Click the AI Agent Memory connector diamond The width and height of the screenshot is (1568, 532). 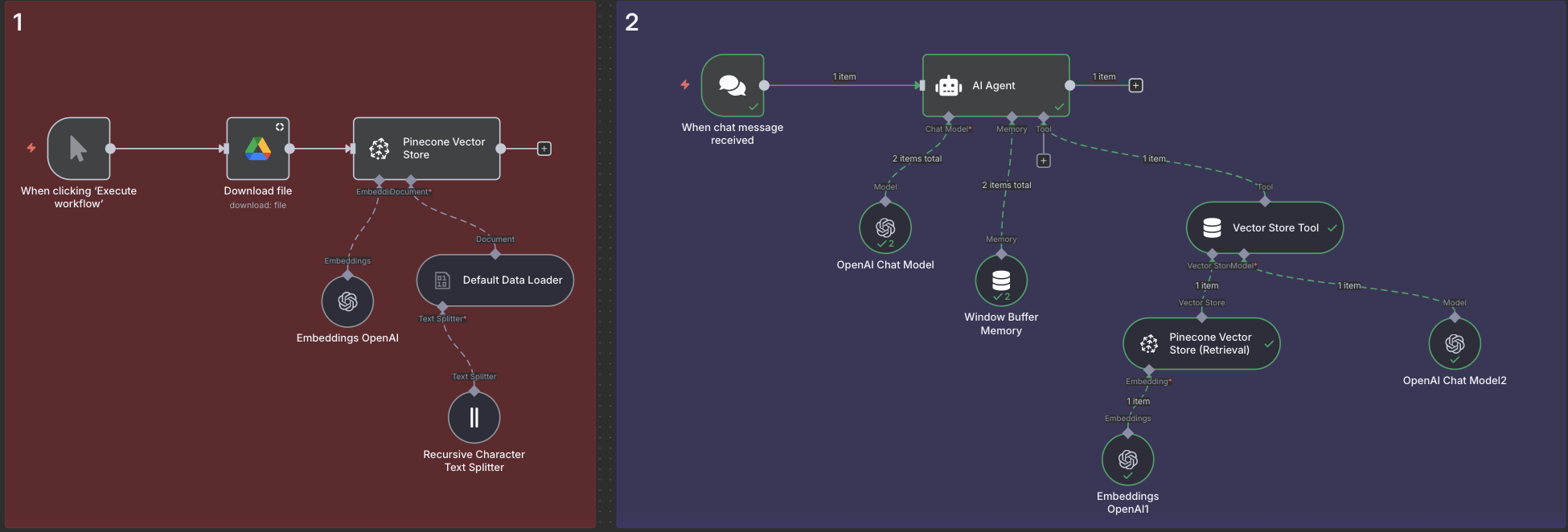pos(1012,117)
